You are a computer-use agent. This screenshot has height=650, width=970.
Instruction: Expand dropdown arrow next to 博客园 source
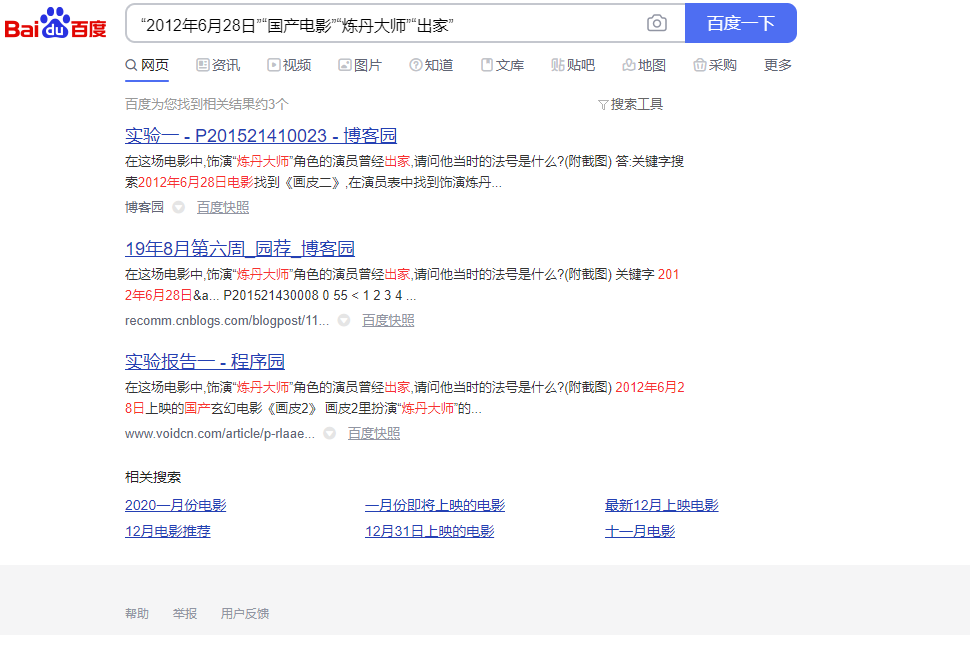pyautogui.click(x=178, y=207)
